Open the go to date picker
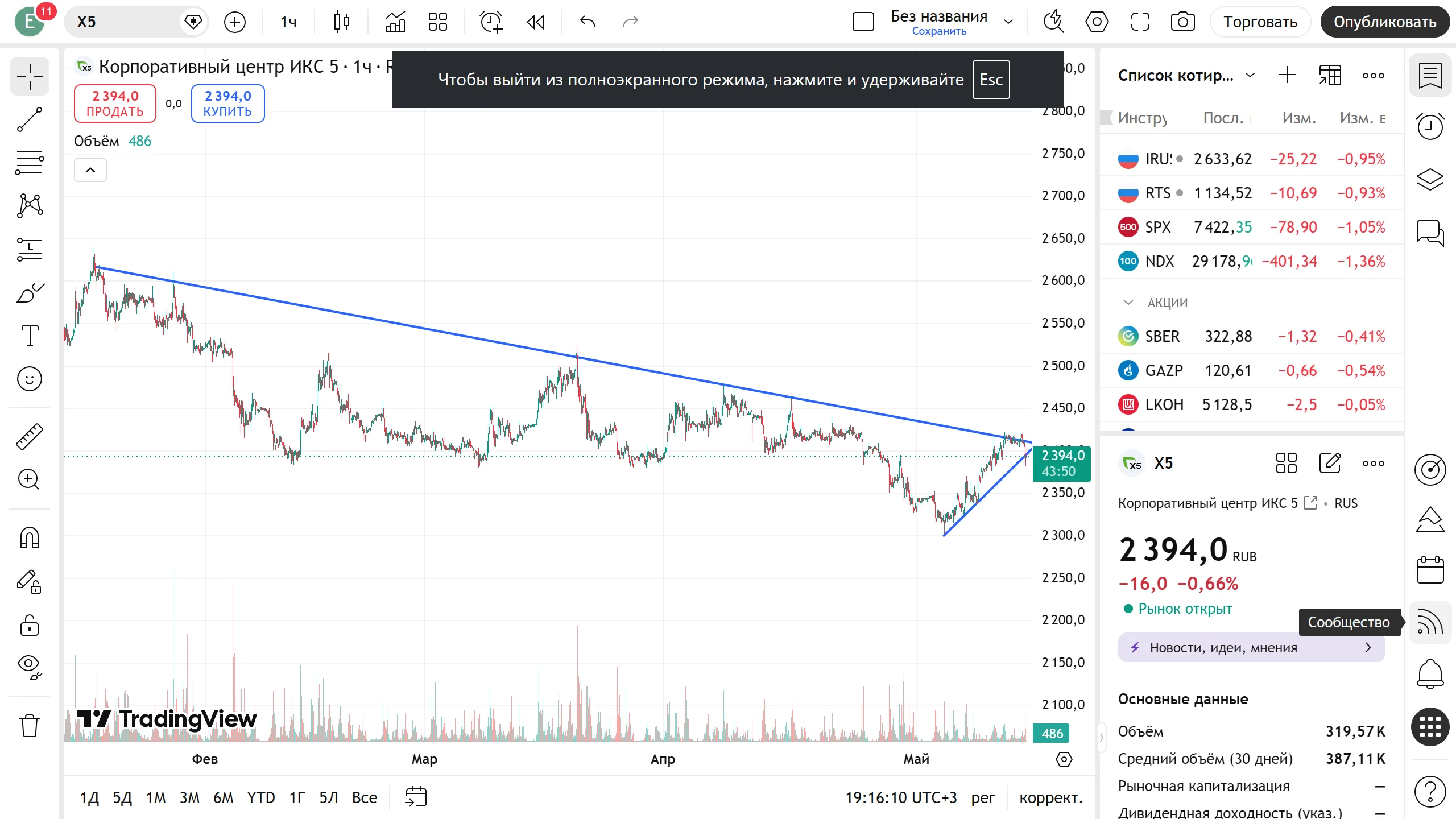The width and height of the screenshot is (1456, 819). point(416,797)
